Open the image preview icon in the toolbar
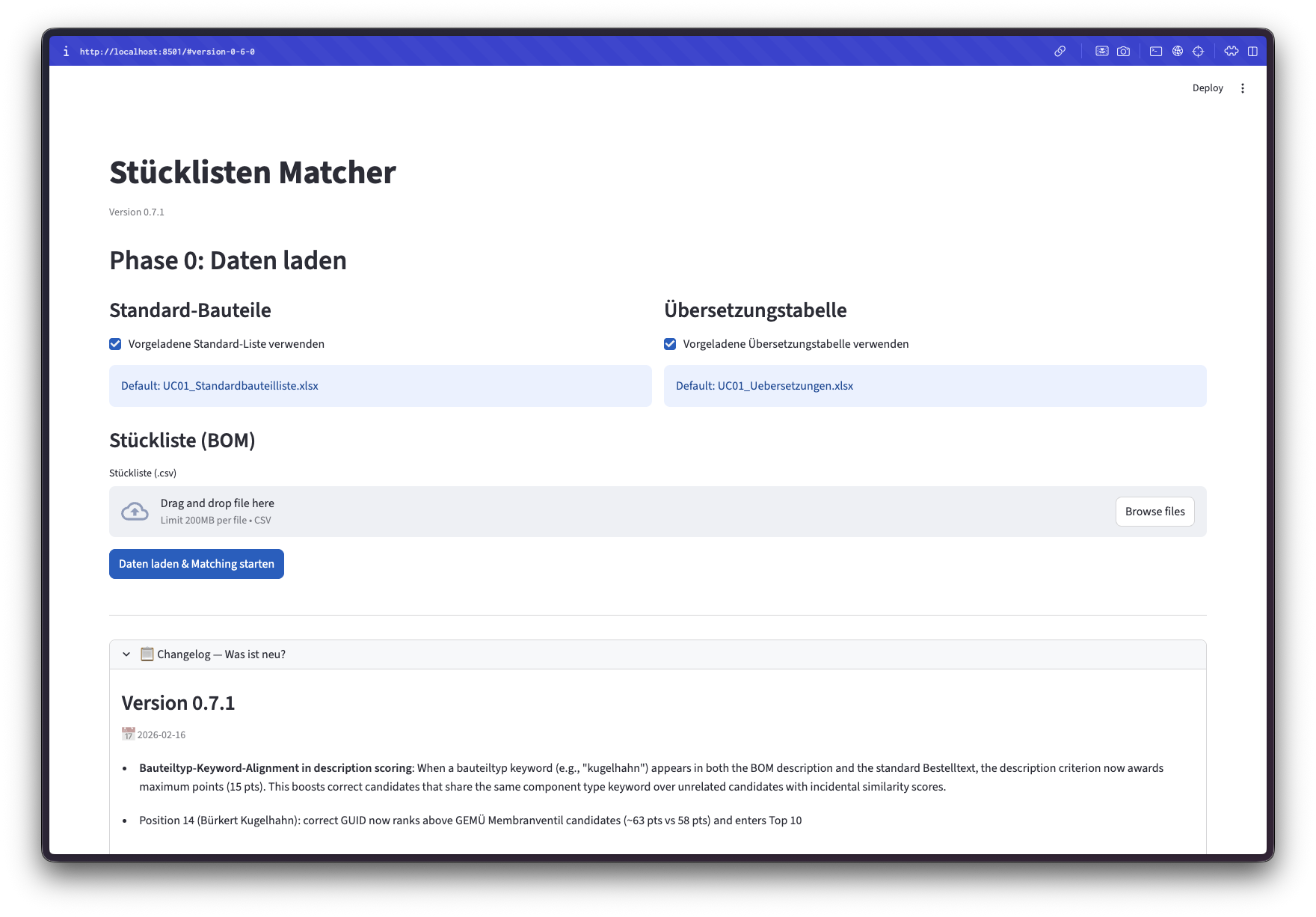 [x=1102, y=51]
